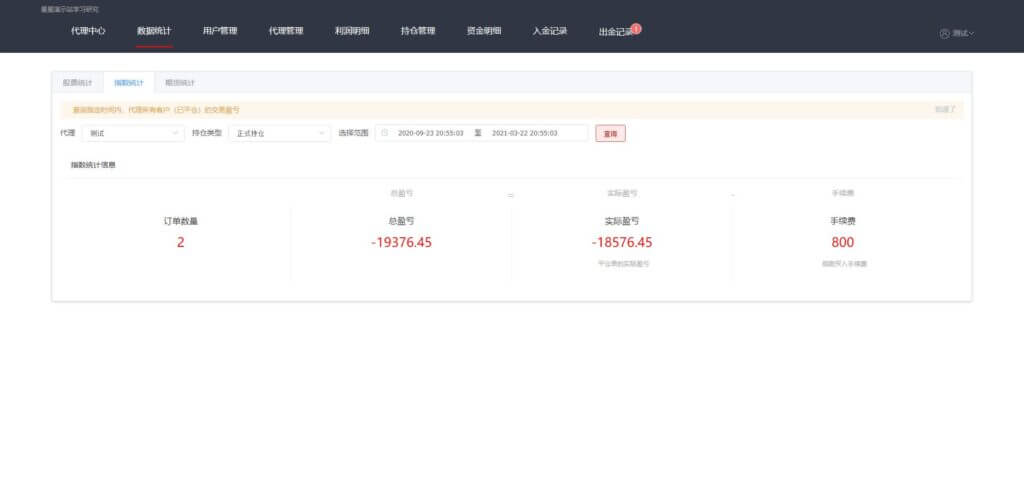
Task: Switch to the 股票统计 tab
Action: pos(77,82)
